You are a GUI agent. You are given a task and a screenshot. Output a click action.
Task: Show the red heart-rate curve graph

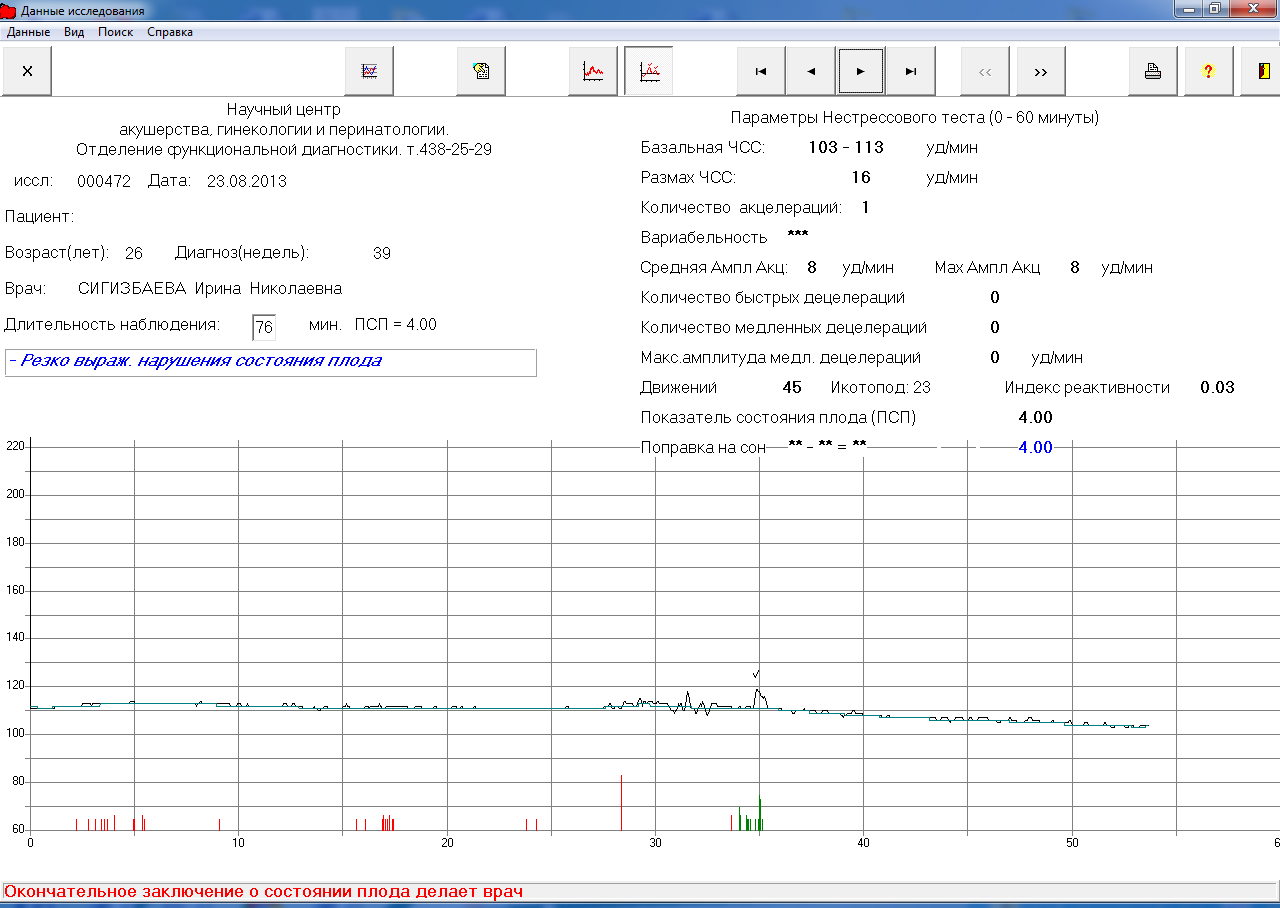(593, 71)
